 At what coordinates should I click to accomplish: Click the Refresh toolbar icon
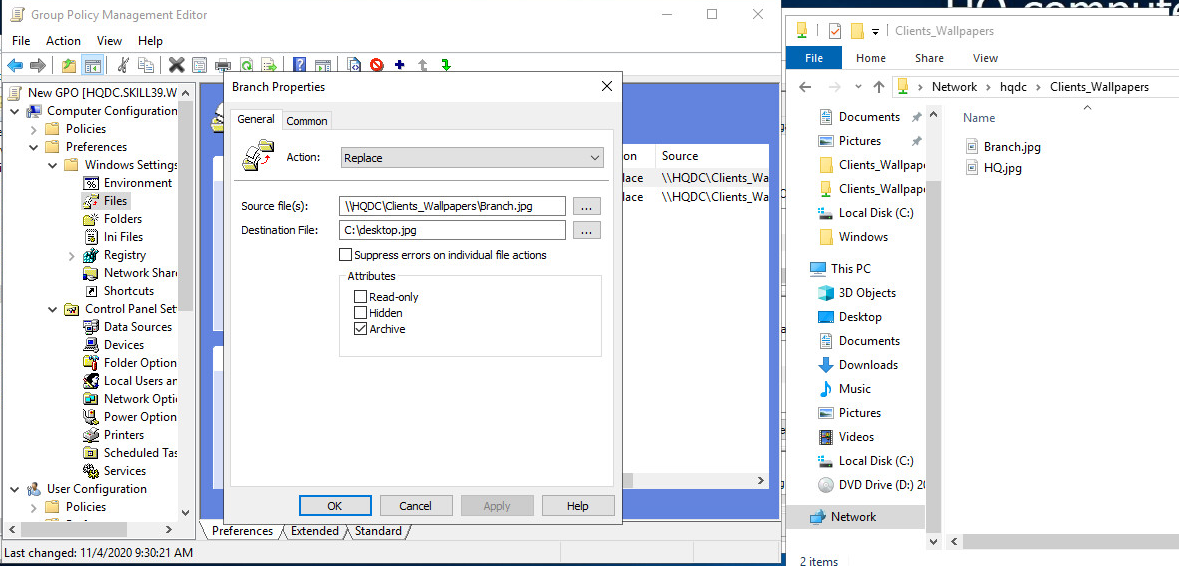pos(246,65)
